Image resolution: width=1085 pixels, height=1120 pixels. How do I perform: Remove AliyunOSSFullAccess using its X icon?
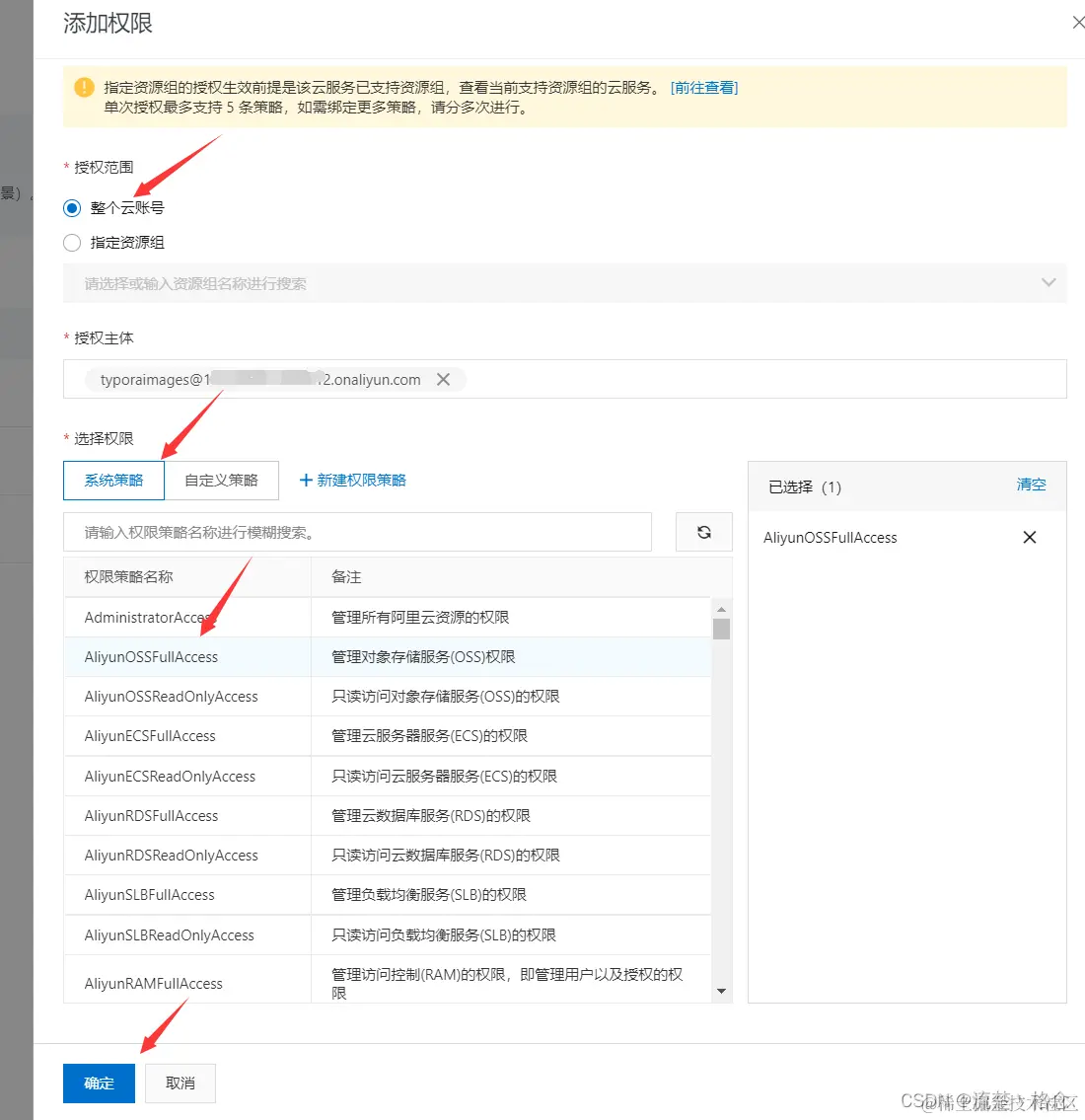(x=1029, y=537)
